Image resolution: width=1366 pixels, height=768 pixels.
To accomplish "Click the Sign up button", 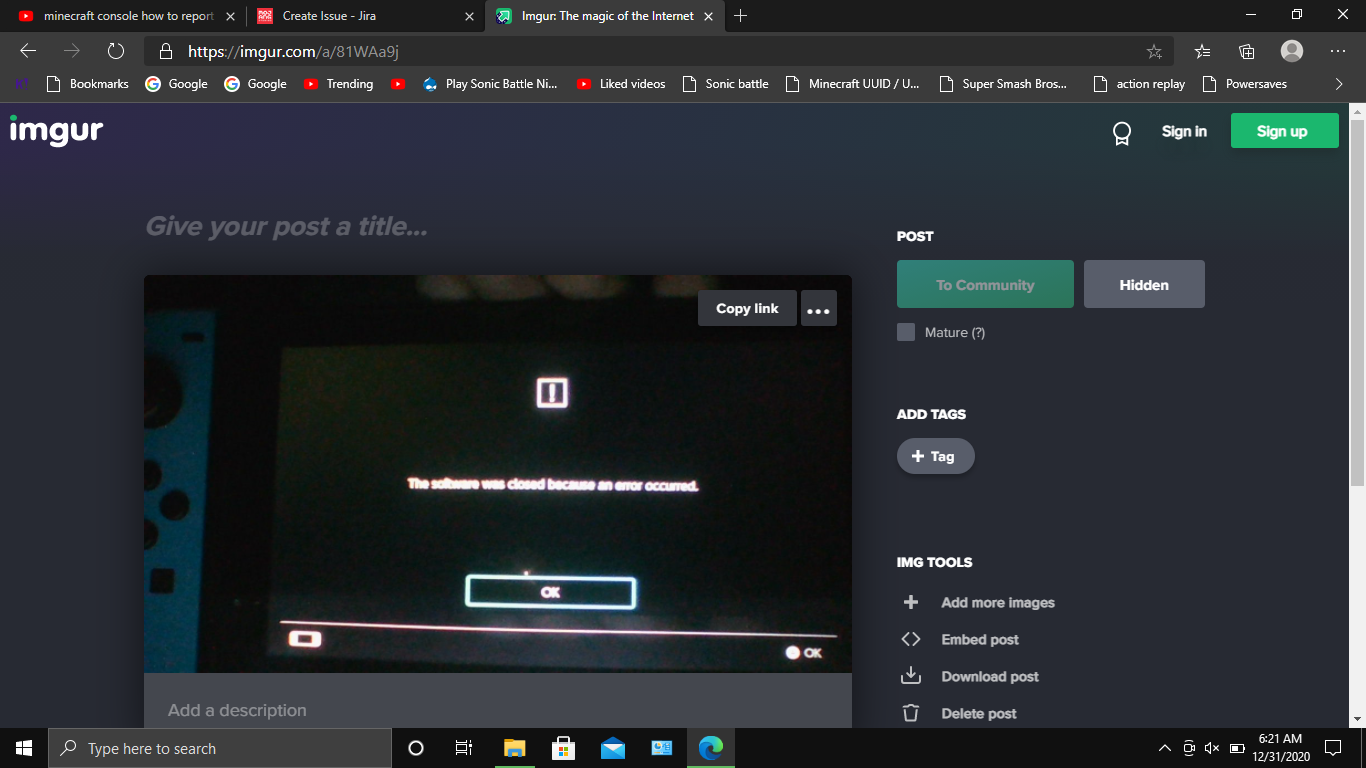I will [x=1284, y=131].
